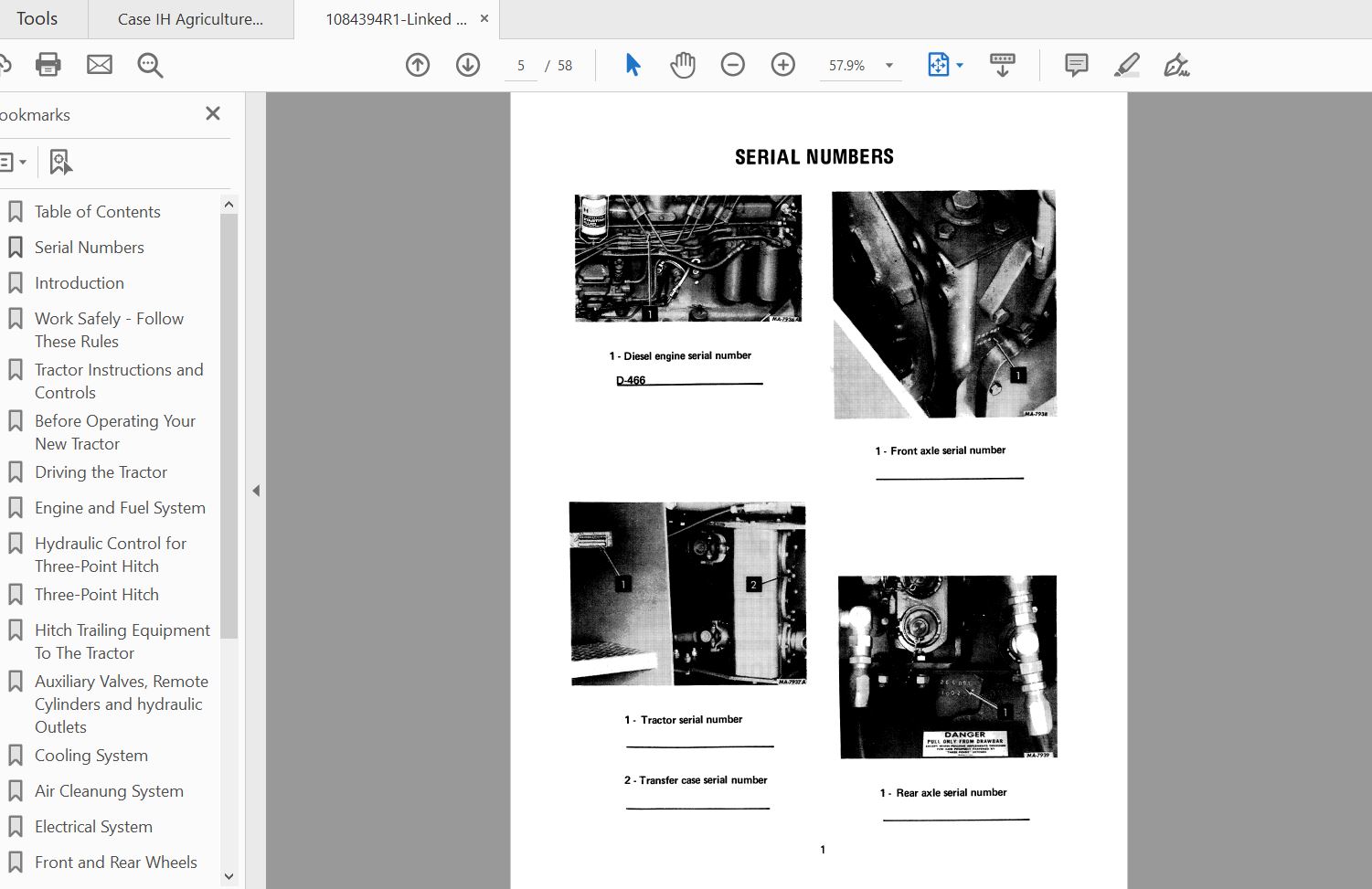The width and height of the screenshot is (1372, 889).
Task: Zoom out with the minus button
Action: (x=733, y=65)
